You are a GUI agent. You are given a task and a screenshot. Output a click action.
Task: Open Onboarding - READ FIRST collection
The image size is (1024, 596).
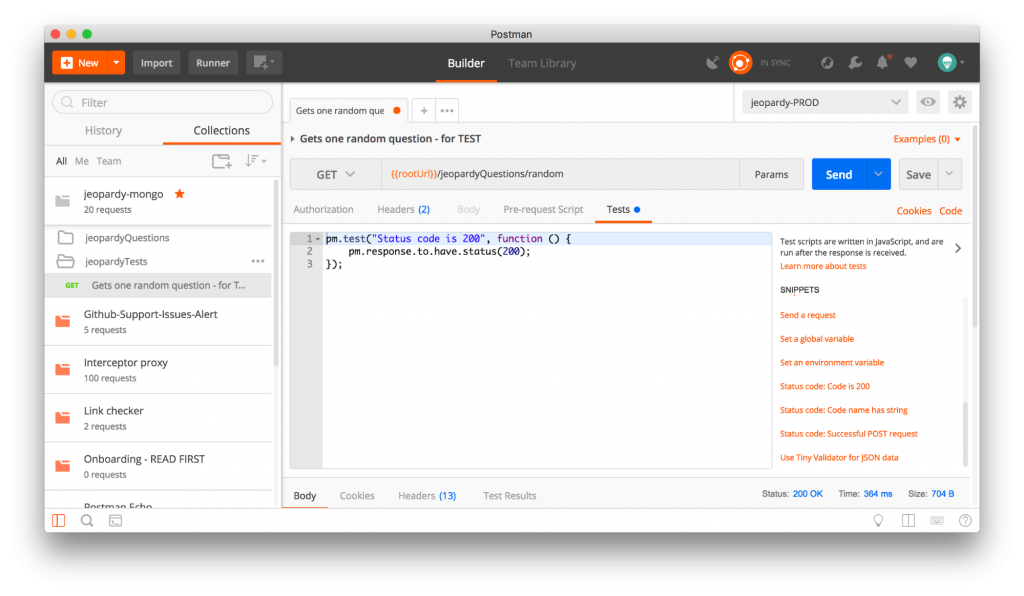point(159,466)
